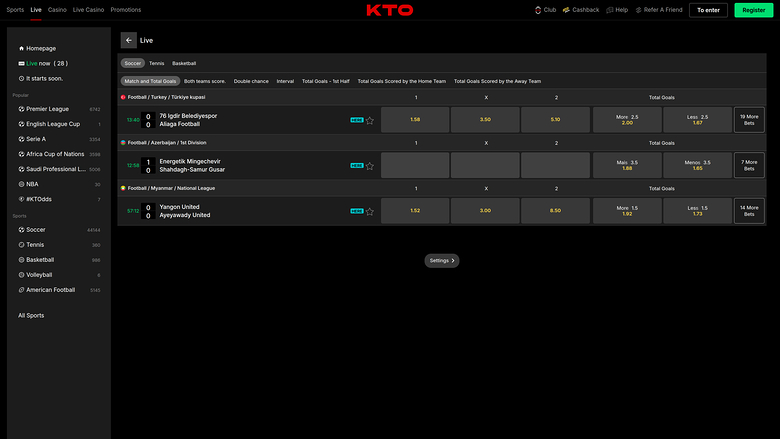The height and width of the screenshot is (439, 780).
Task: Click the back arrow beside Live
Action: click(128, 40)
